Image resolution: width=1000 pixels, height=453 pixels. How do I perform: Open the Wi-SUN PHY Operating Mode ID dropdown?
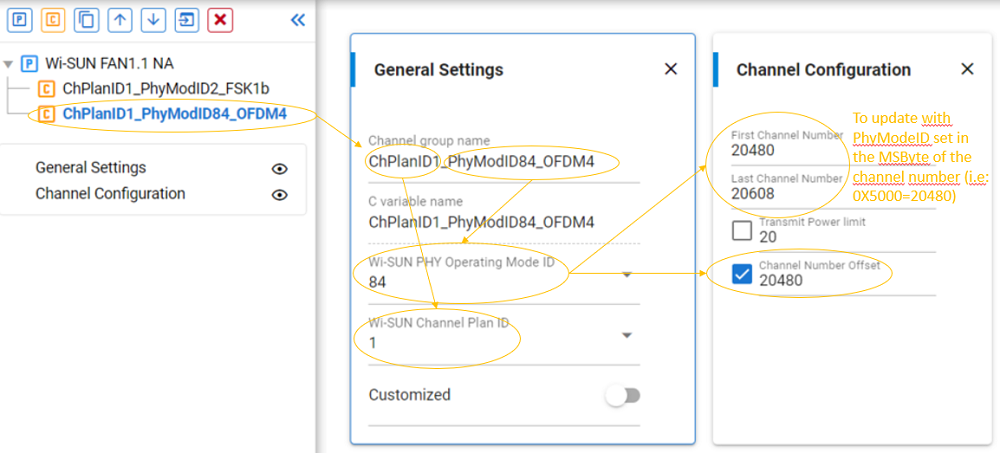(x=504, y=274)
